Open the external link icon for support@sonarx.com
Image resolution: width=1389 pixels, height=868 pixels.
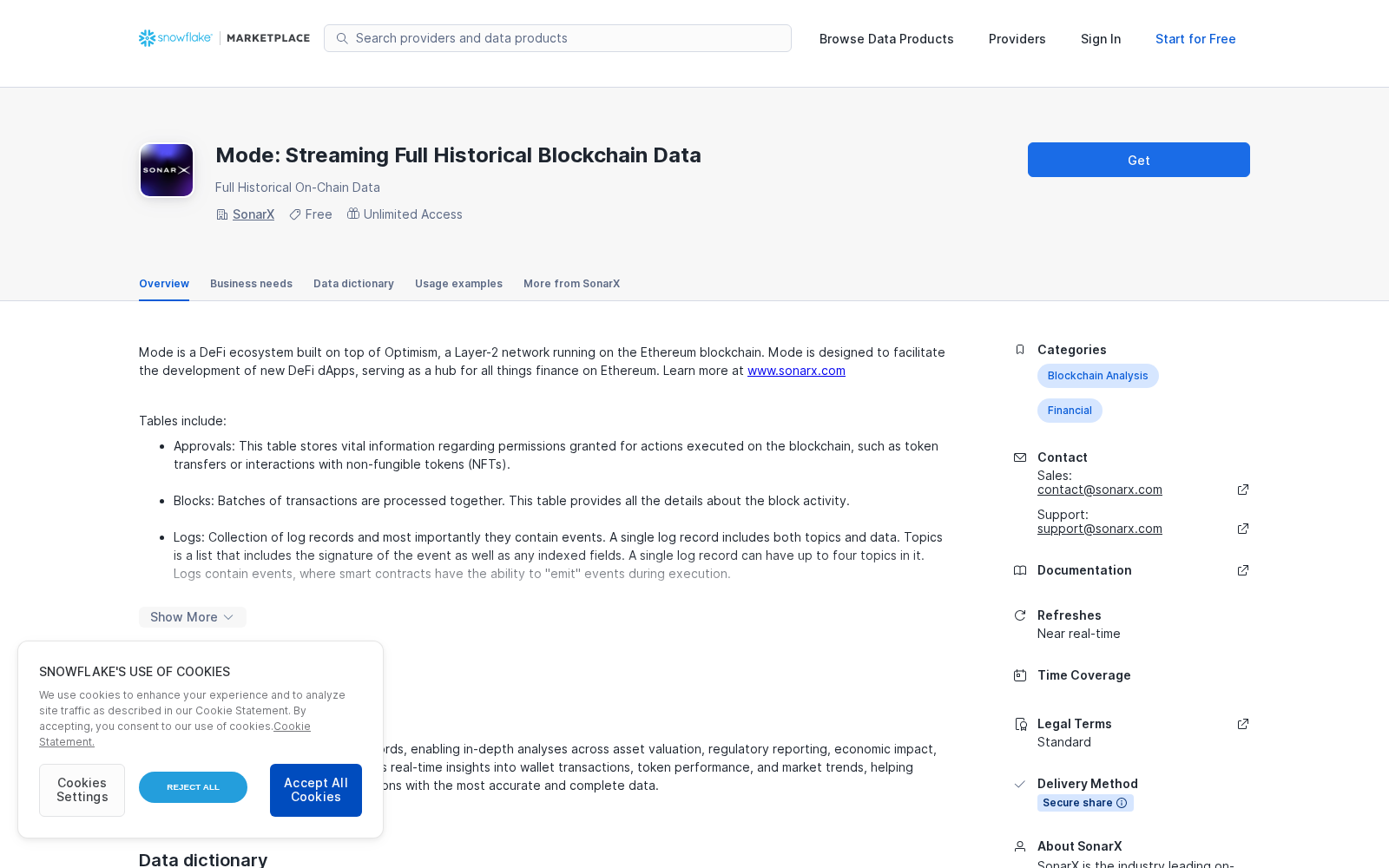click(1243, 529)
